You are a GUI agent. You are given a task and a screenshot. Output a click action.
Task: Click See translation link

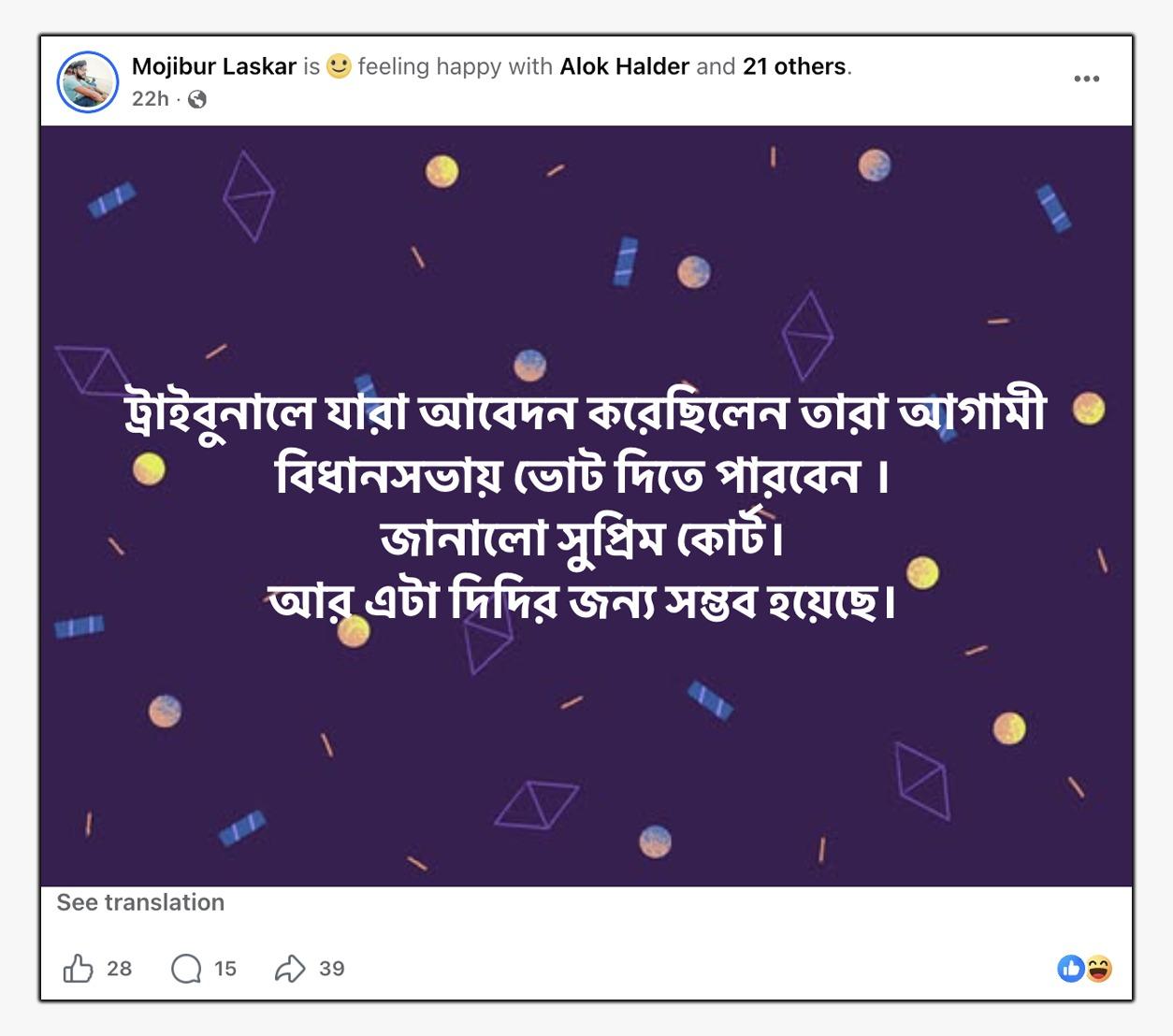click(140, 902)
